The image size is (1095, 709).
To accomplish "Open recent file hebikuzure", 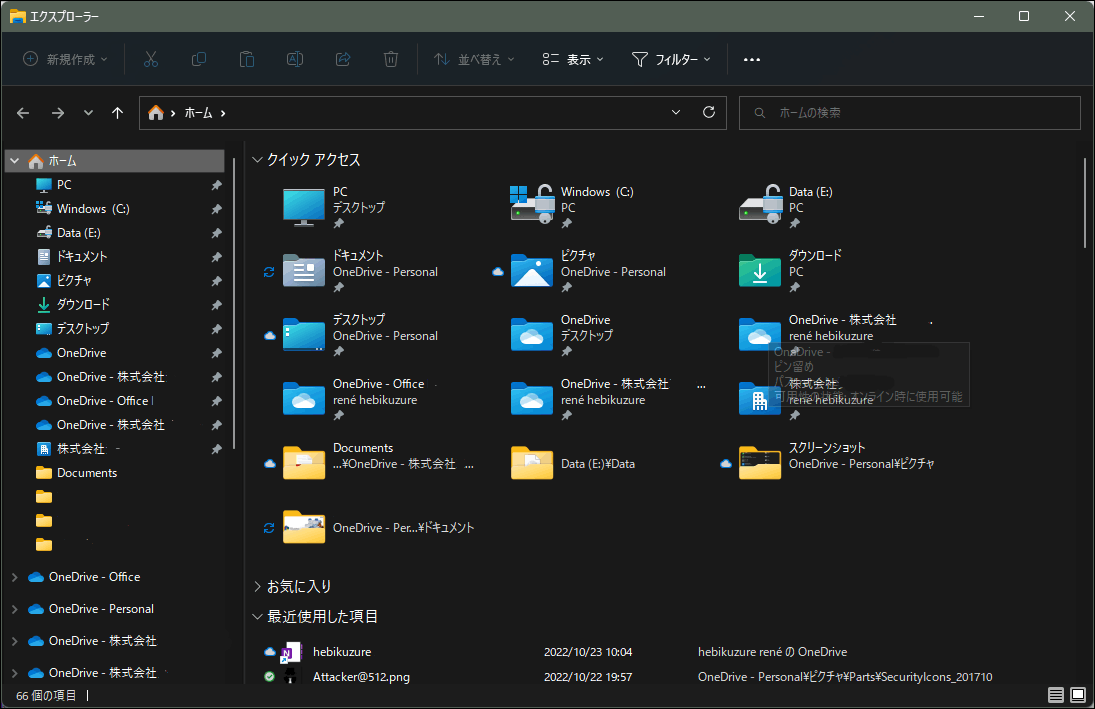I will tap(342, 652).
